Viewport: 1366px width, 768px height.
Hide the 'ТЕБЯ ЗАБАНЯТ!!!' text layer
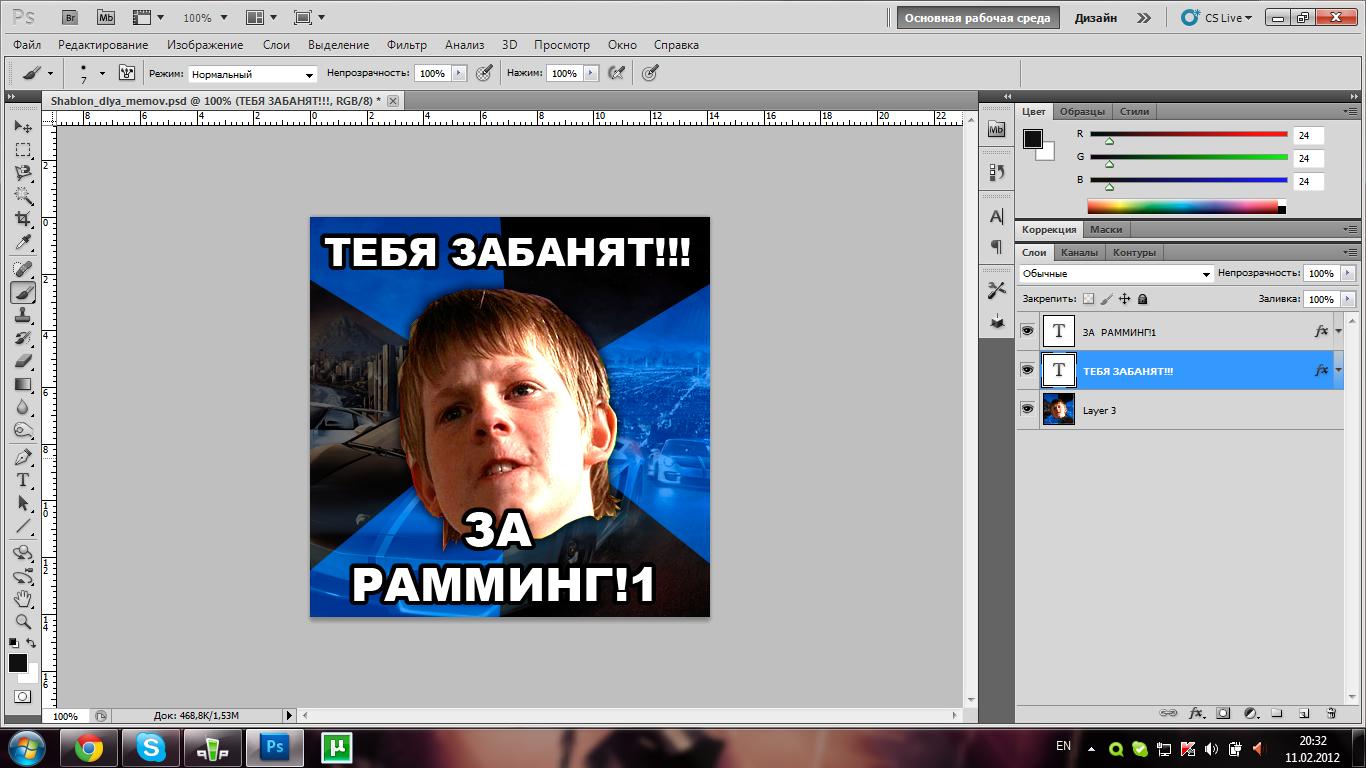[x=1027, y=370]
